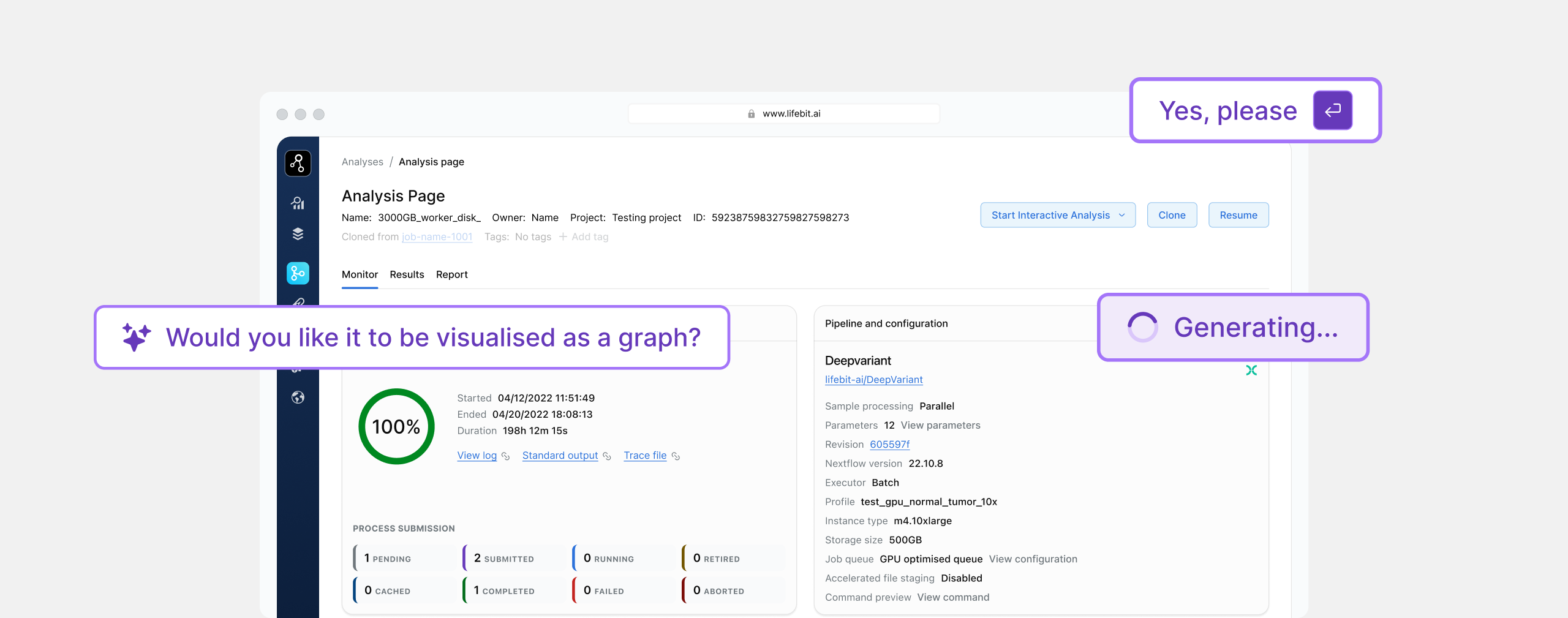Click the copy icon beside View log
1568x618 pixels.
pos(506,456)
